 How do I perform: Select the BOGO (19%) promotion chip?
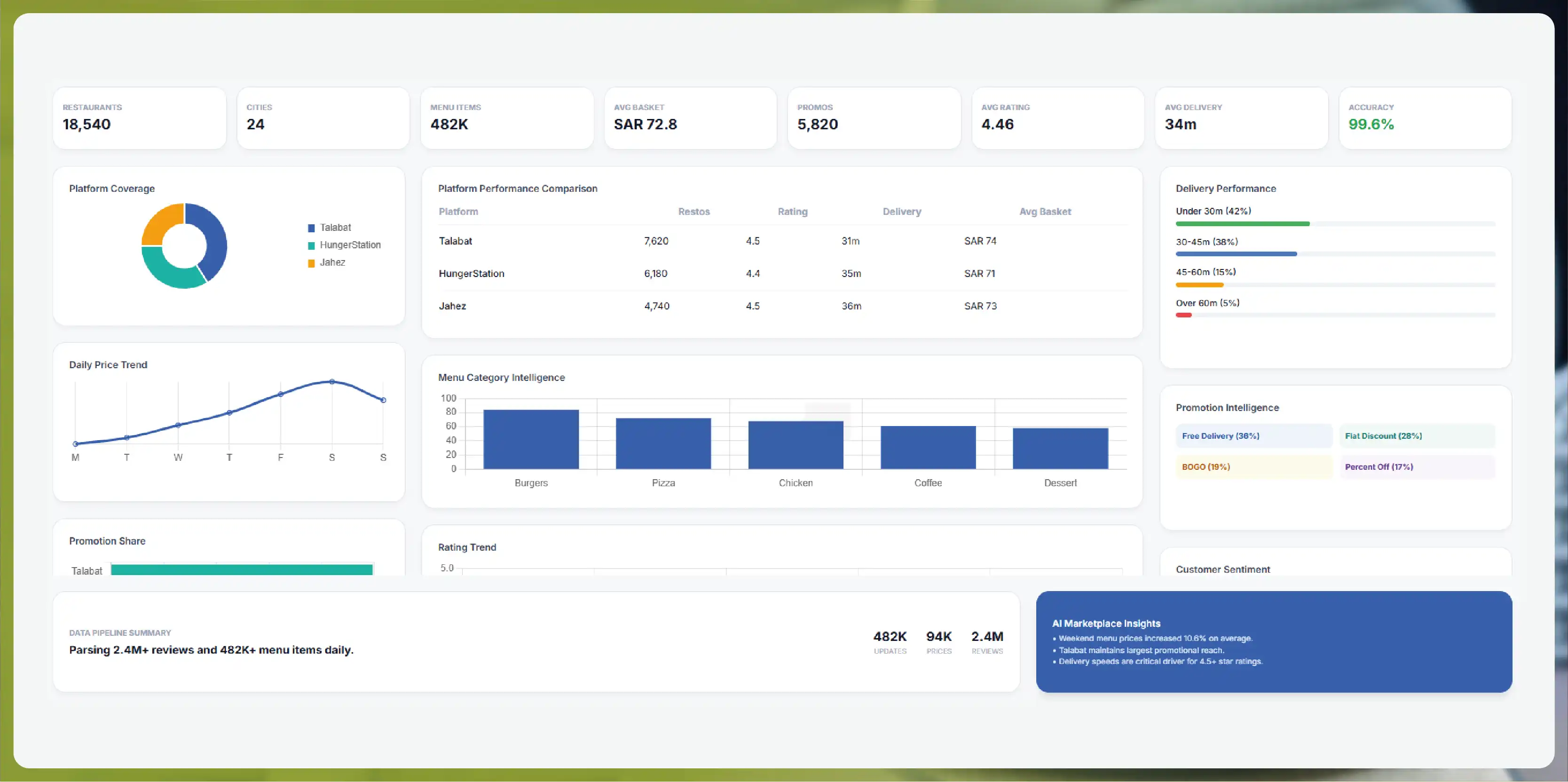coord(1254,467)
